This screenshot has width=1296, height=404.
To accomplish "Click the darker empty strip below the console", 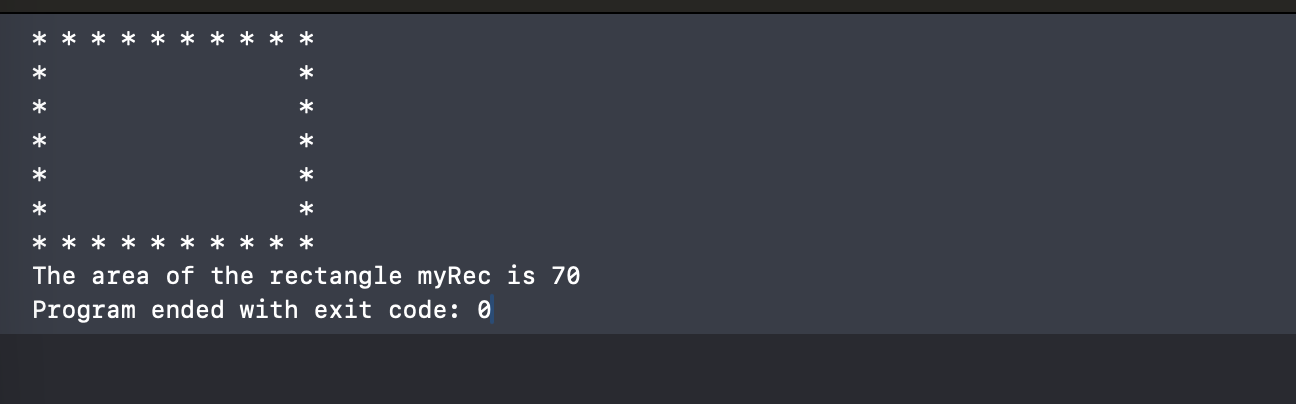I will tap(648, 369).
